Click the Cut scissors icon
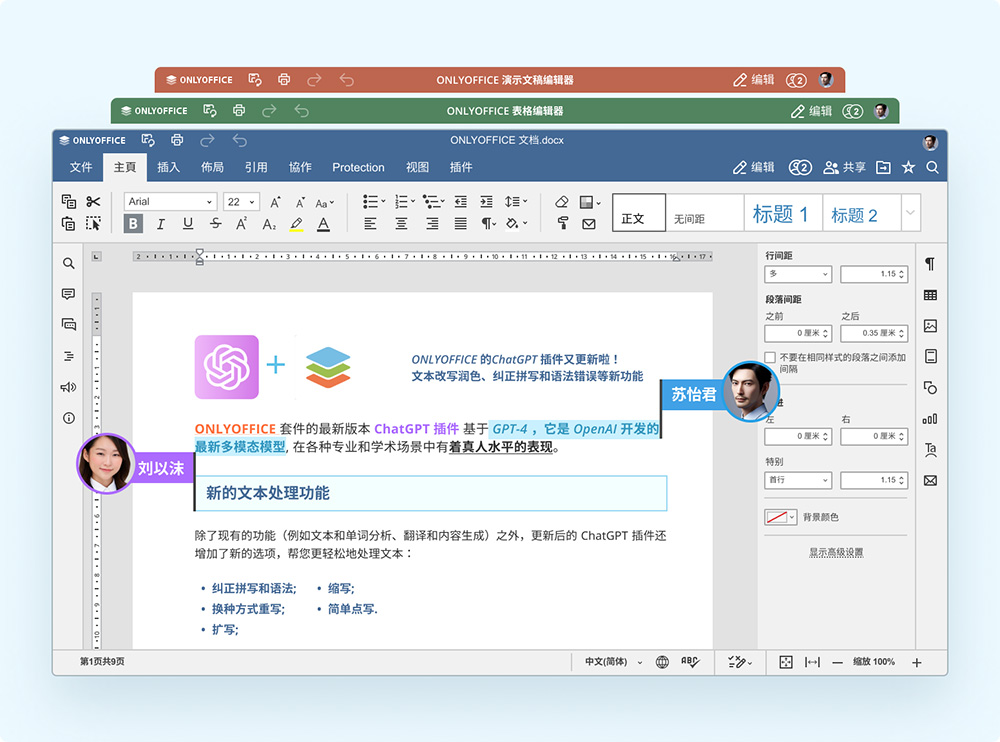The width and height of the screenshot is (1000, 742). coord(93,202)
